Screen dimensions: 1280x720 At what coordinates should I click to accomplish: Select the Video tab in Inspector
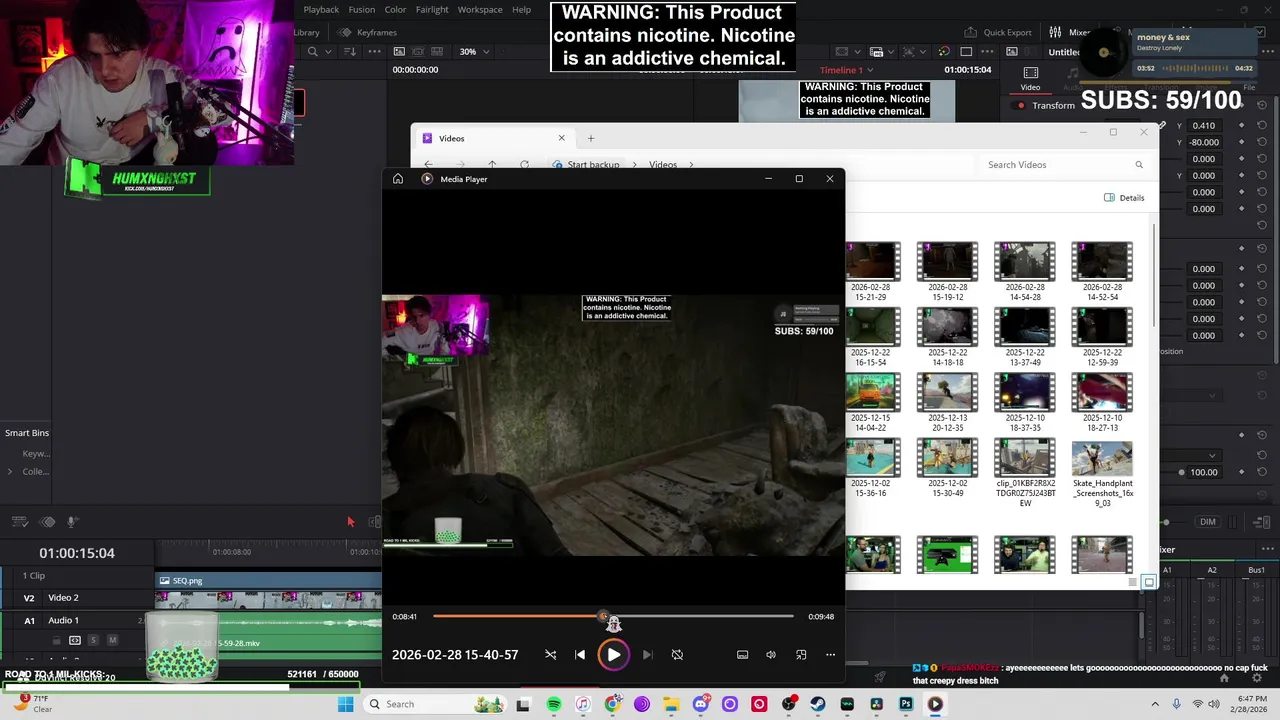coord(1030,79)
